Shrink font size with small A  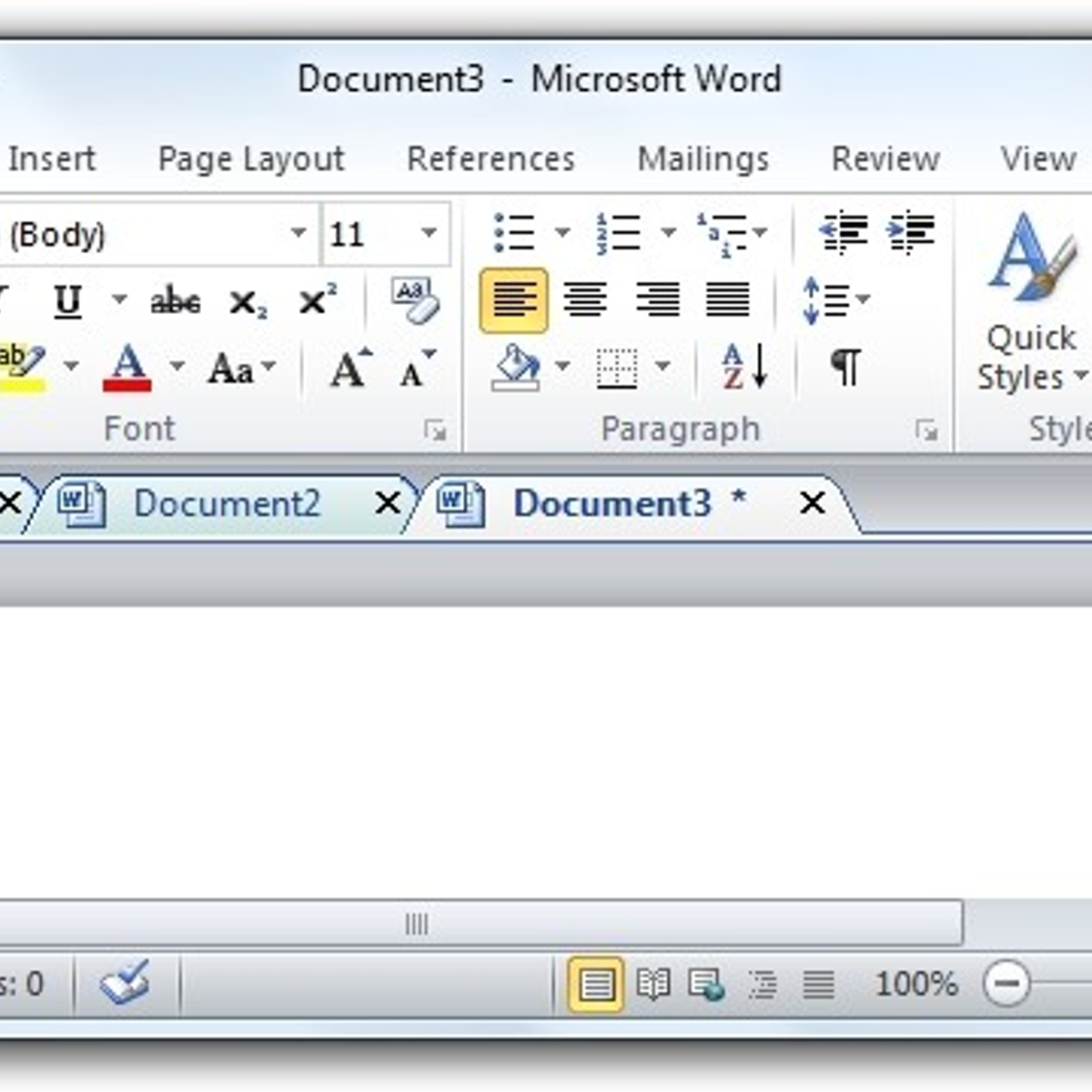pyautogui.click(x=418, y=369)
